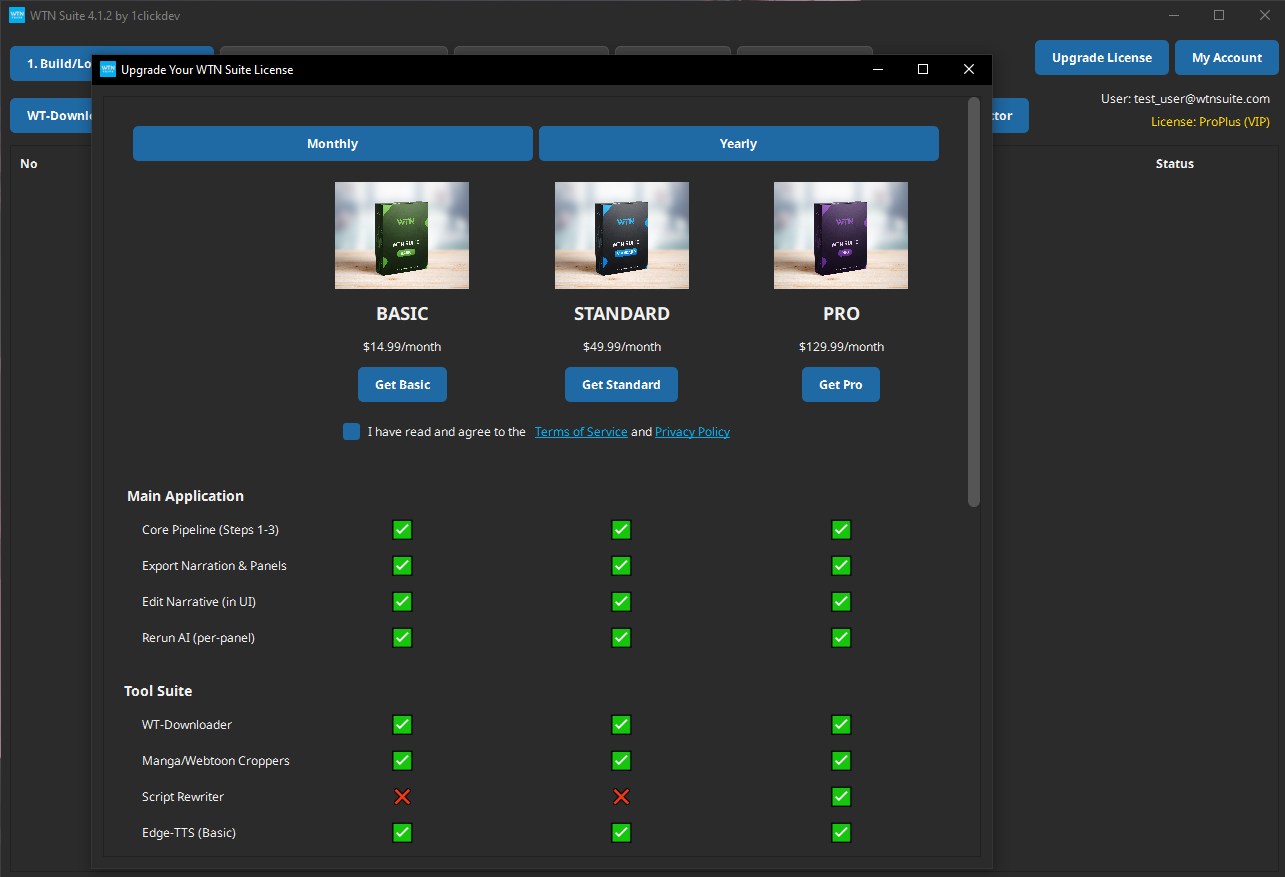Enable the Terms of Service agreement checkbox
Image resolution: width=1285 pixels, height=877 pixels.
point(351,431)
